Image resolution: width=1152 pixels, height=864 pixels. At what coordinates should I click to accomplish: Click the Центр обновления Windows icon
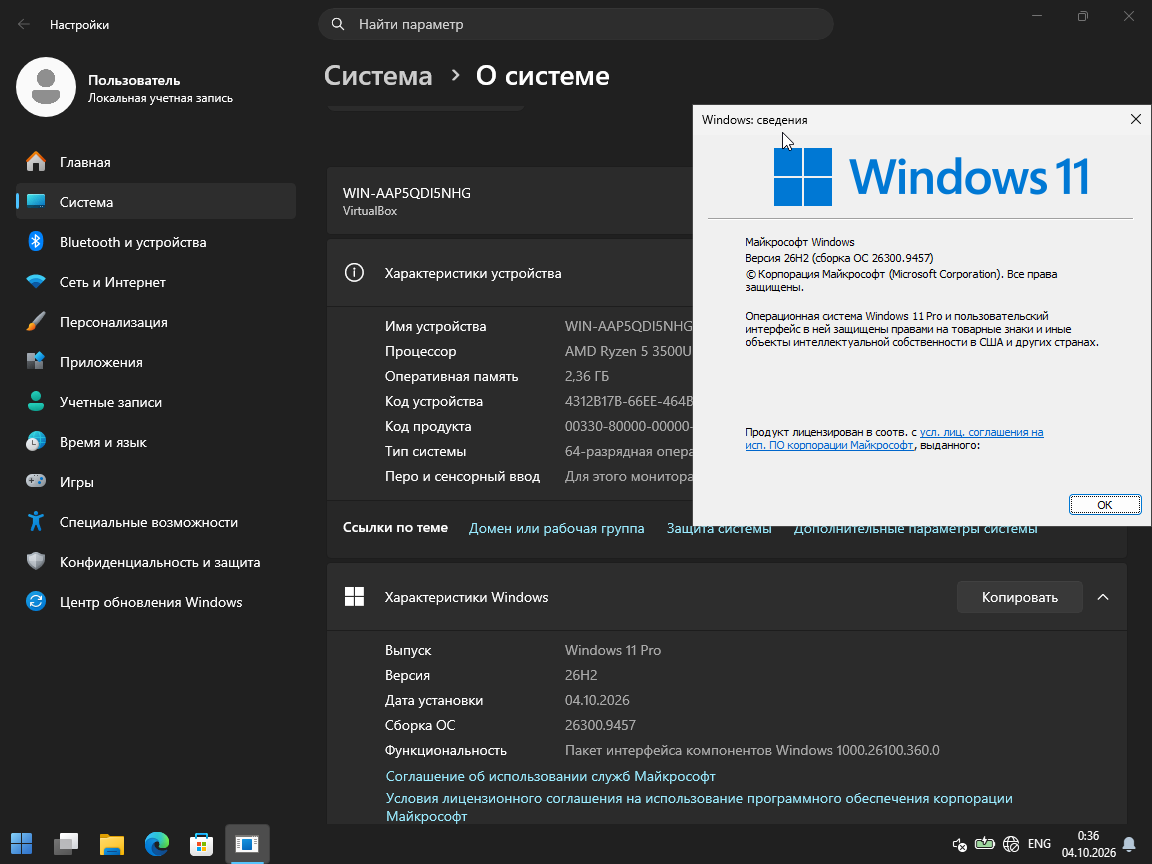(x=35, y=601)
